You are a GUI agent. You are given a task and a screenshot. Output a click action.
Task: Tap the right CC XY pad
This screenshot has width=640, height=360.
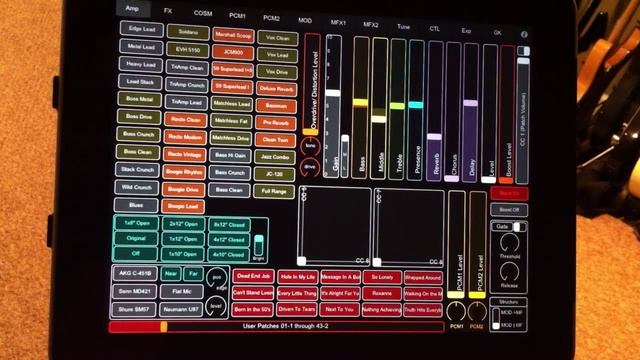click(x=409, y=228)
